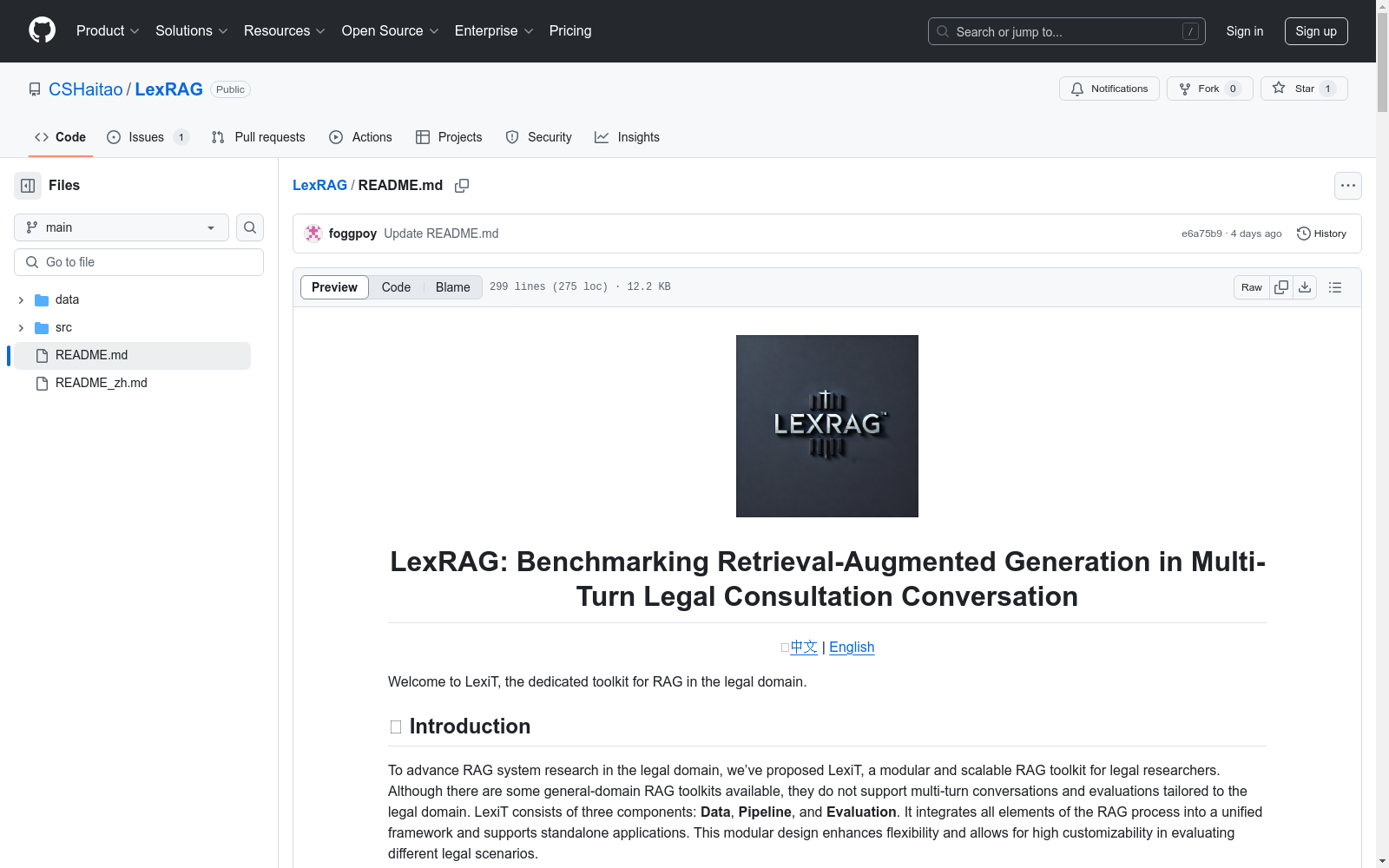Click the README.md file icon in tree
This screenshot has height=868, width=1389.
click(42, 355)
